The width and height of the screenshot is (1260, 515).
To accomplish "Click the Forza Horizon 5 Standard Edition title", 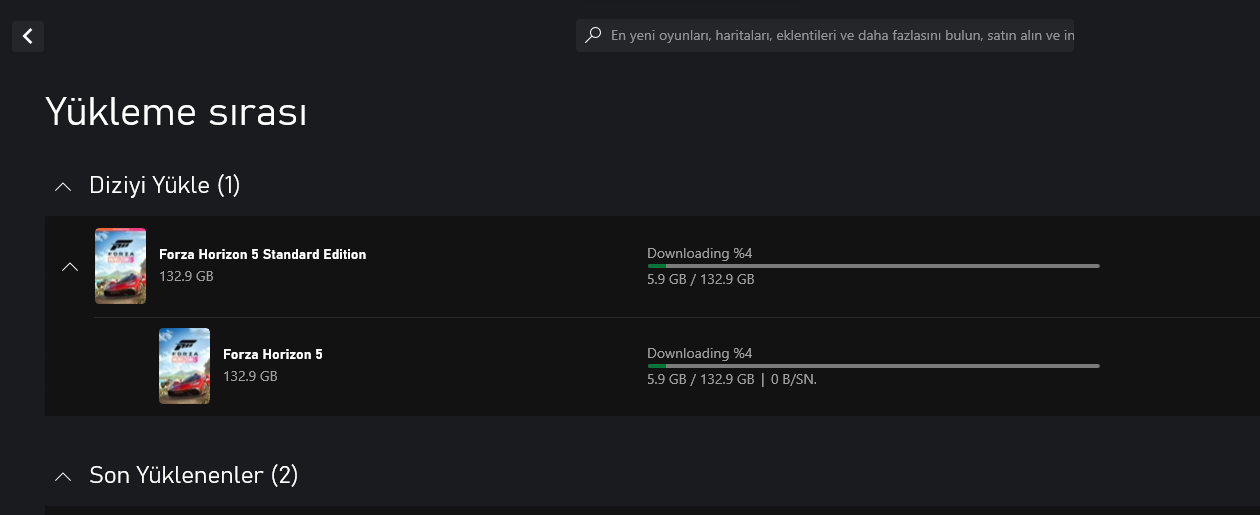I will pos(262,254).
